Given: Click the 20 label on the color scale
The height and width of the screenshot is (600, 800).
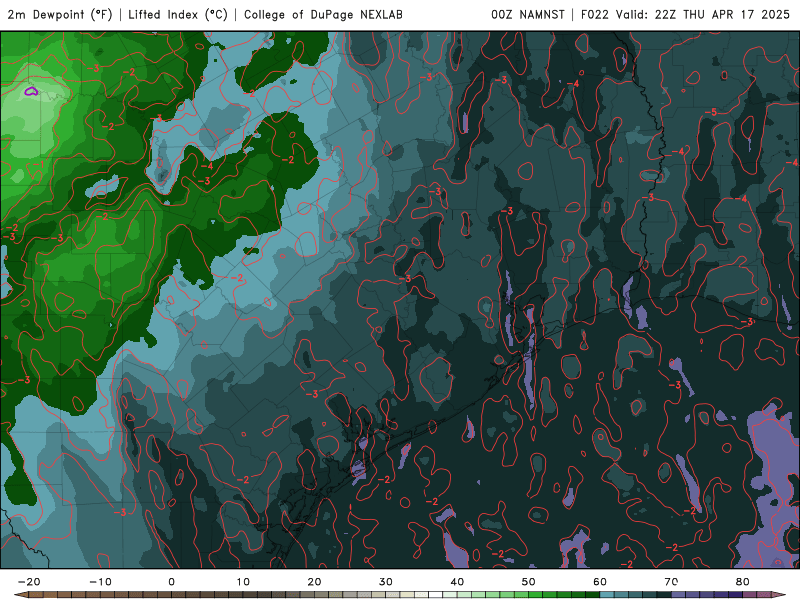Looking at the screenshot, I should [314, 582].
